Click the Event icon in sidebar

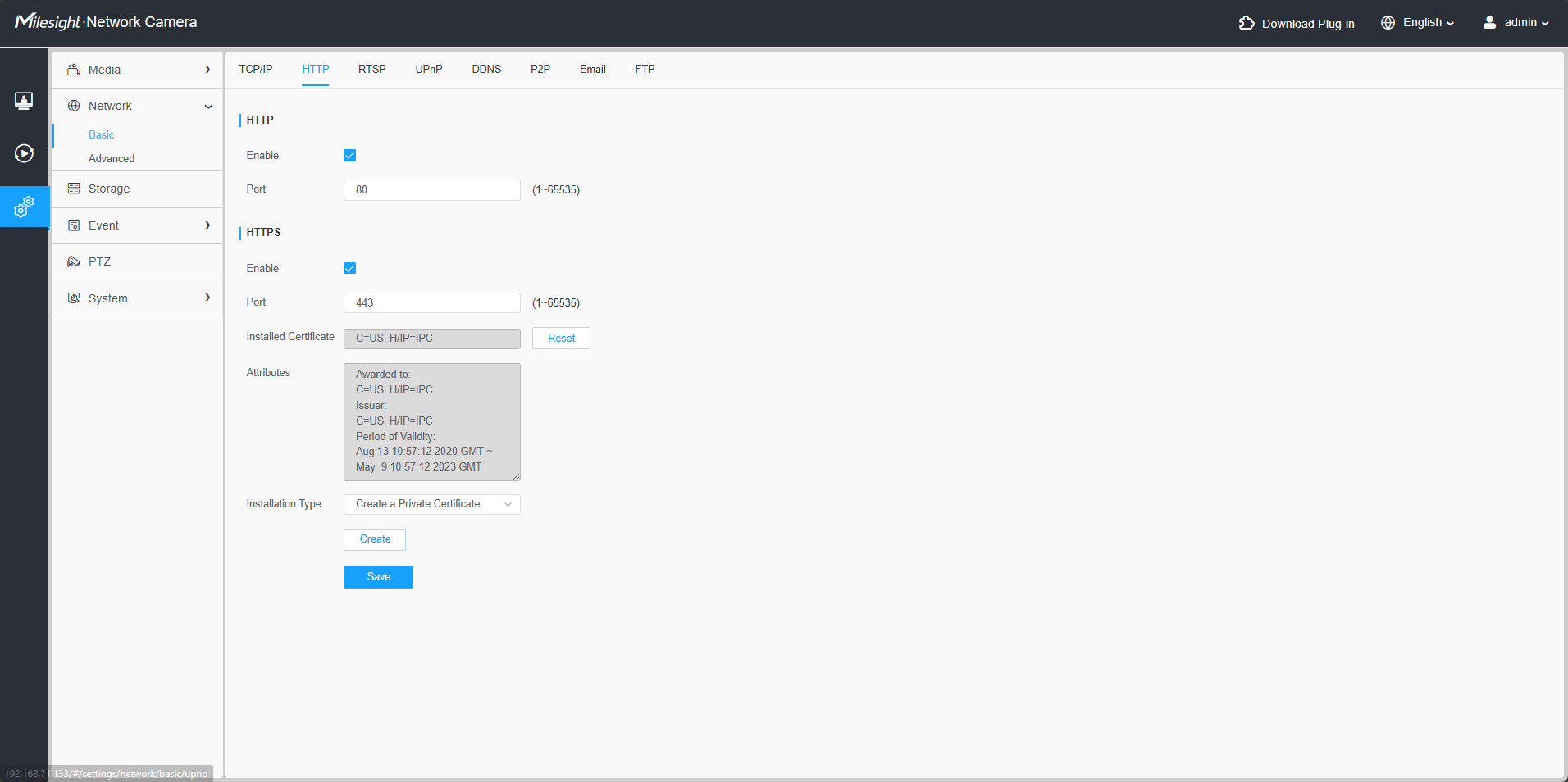[x=74, y=225]
